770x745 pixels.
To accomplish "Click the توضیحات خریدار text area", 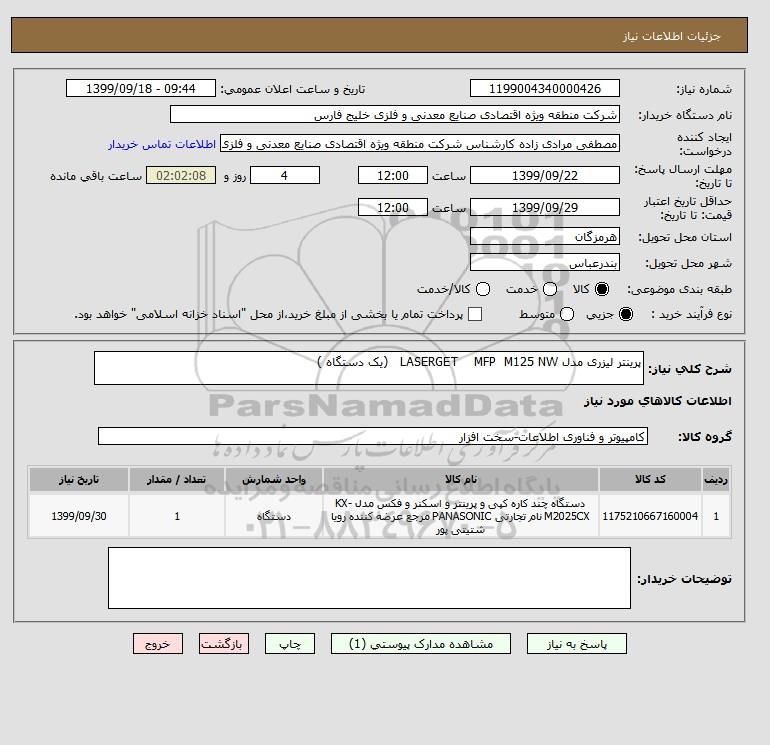I will click(x=369, y=578).
